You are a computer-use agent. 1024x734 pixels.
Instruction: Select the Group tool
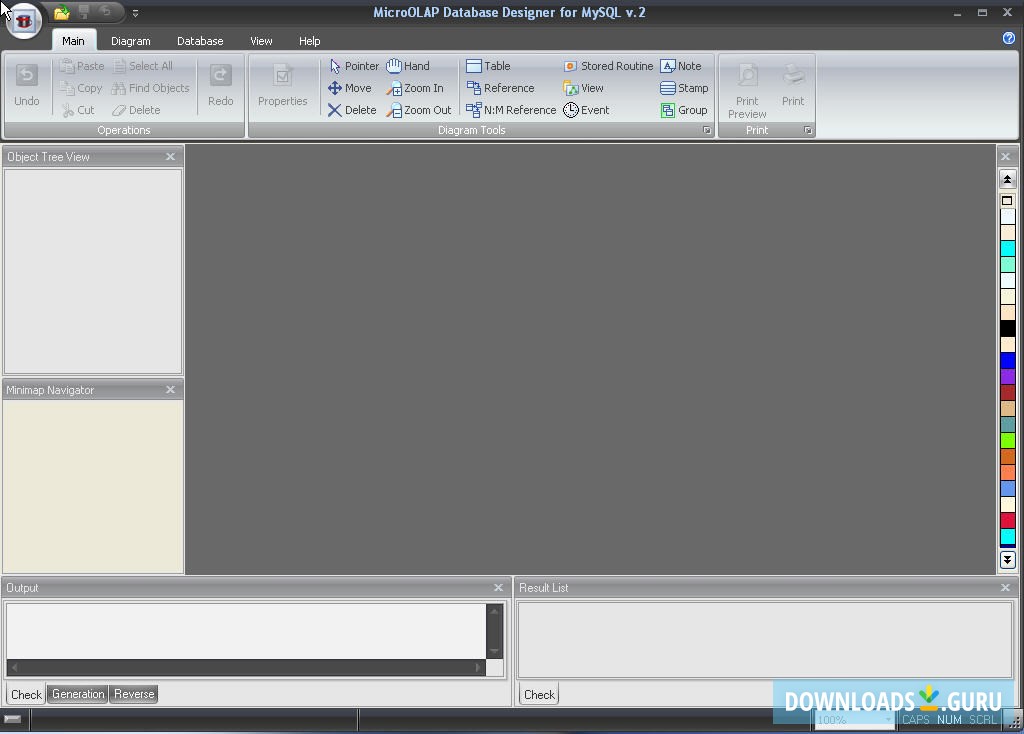684,110
